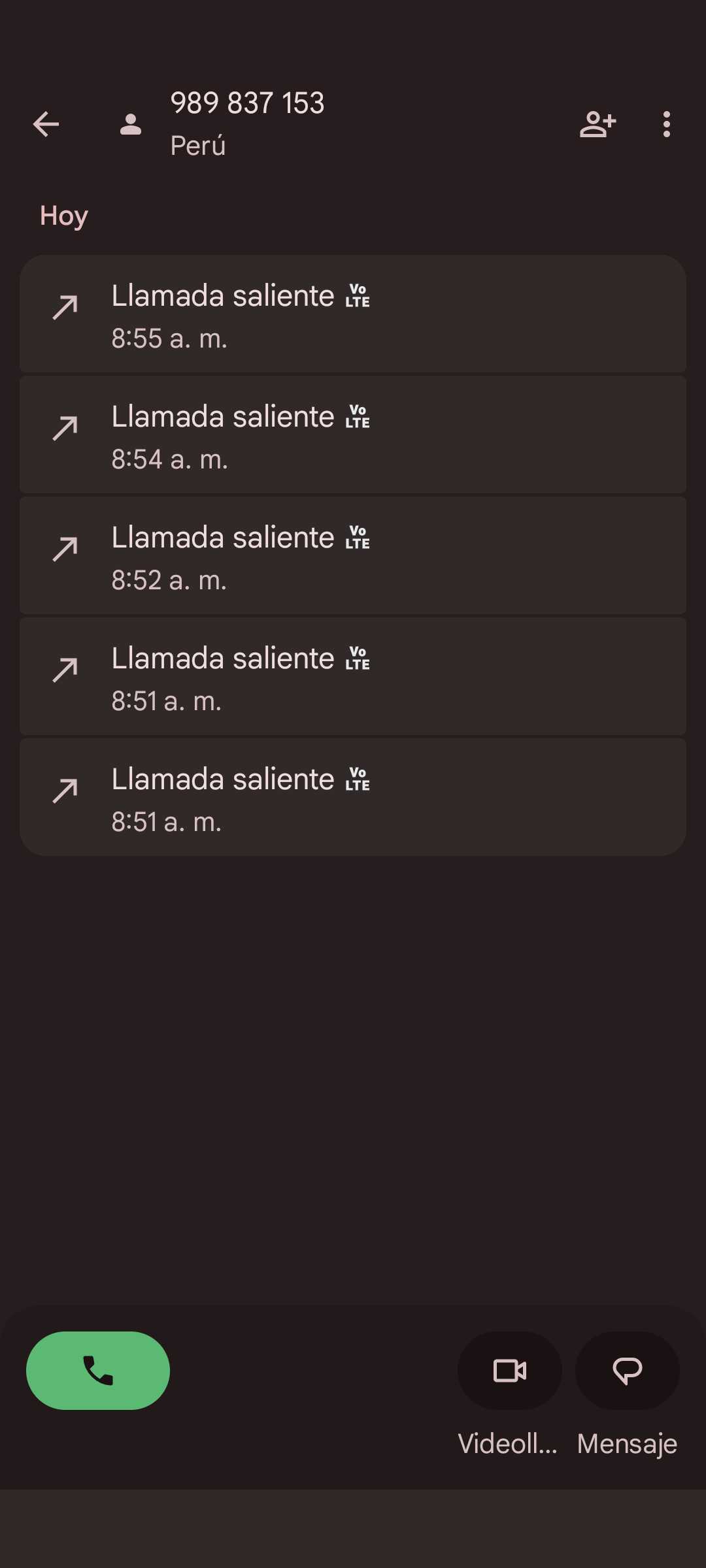Tap the back arrow icon
706x1568 pixels.
(46, 124)
